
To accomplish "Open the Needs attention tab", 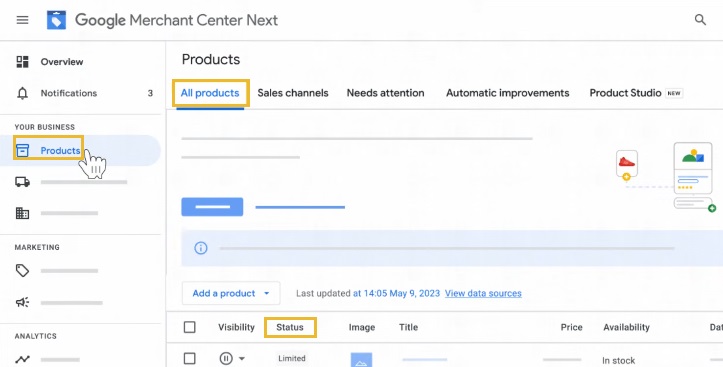I will [385, 93].
